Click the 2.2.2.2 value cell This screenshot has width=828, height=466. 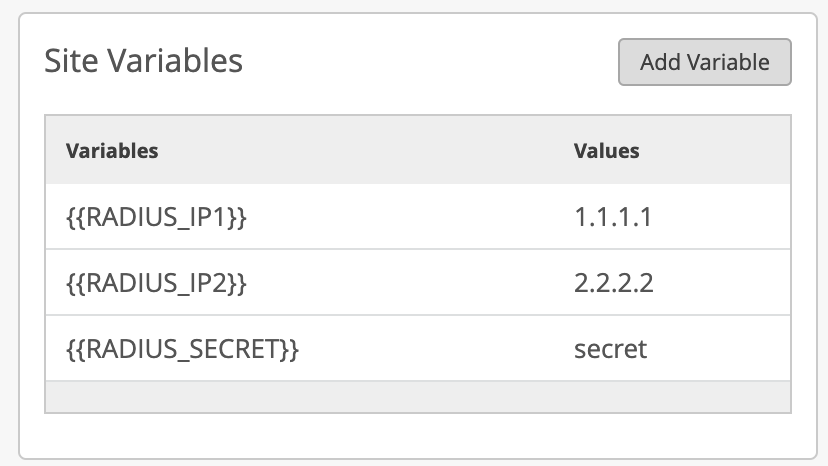pos(613,283)
